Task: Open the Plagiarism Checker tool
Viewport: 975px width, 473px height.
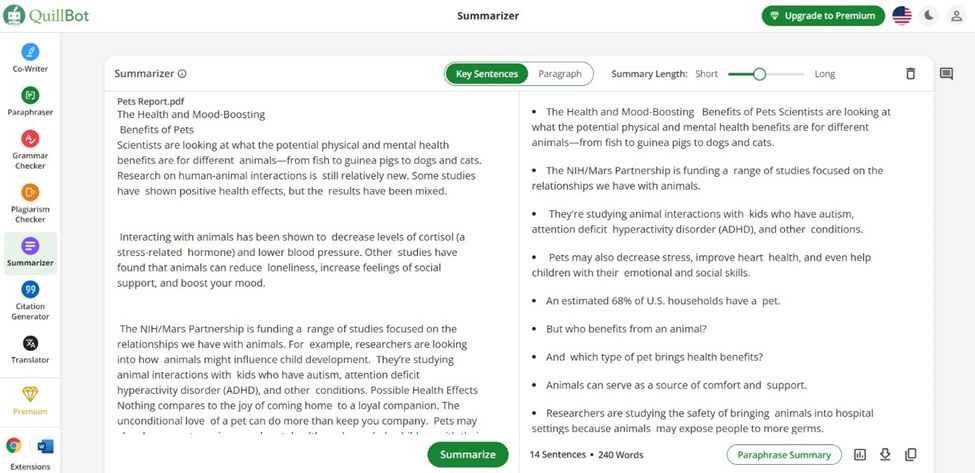Action: tap(30, 203)
